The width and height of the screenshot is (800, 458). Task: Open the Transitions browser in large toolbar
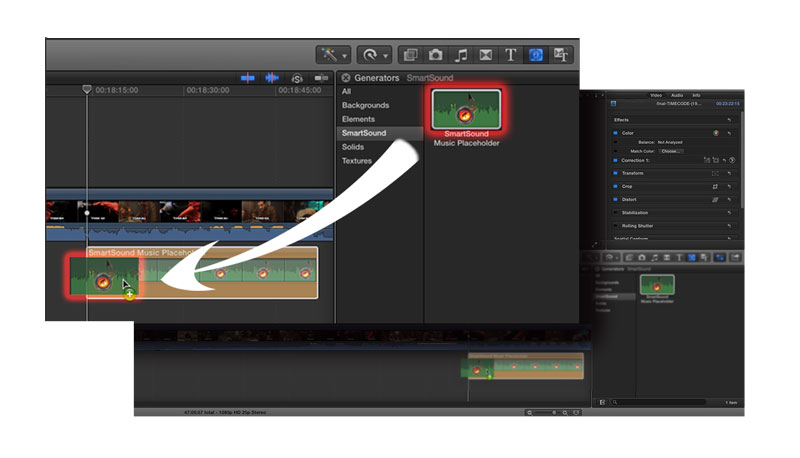pos(485,55)
